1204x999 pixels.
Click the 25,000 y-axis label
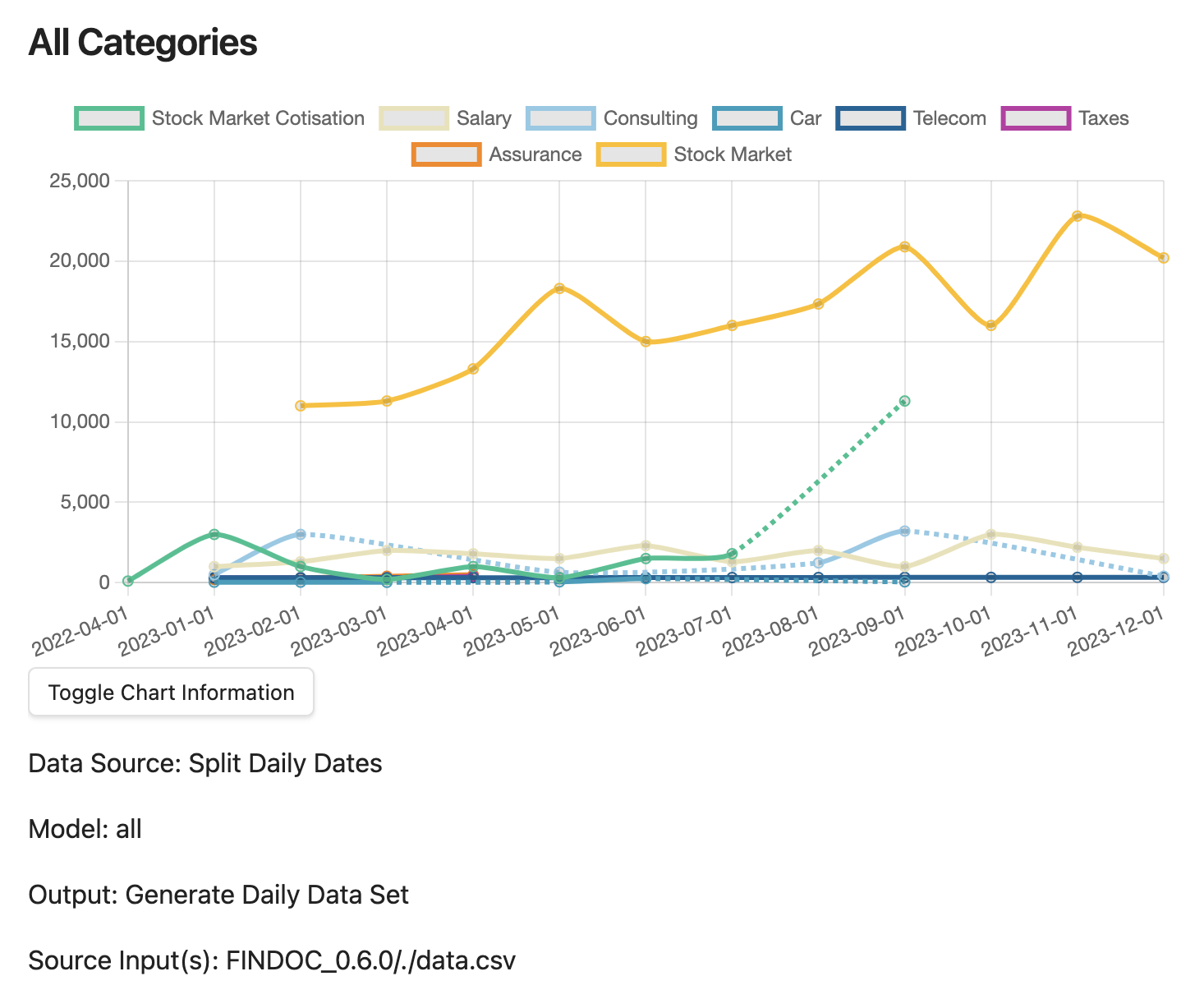[x=80, y=181]
